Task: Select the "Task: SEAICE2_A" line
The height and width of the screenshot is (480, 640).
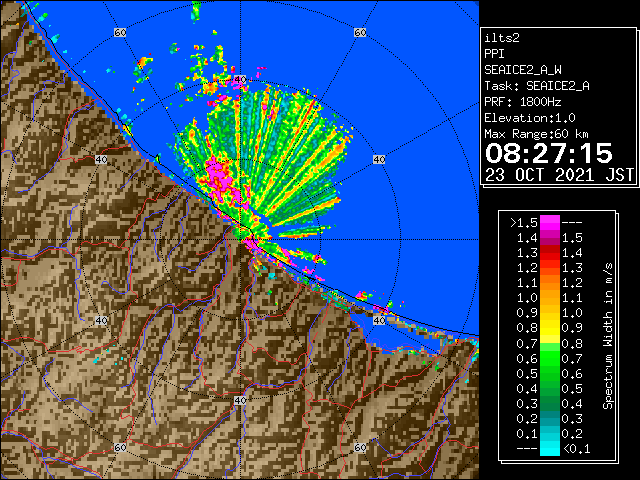Action: coord(537,86)
